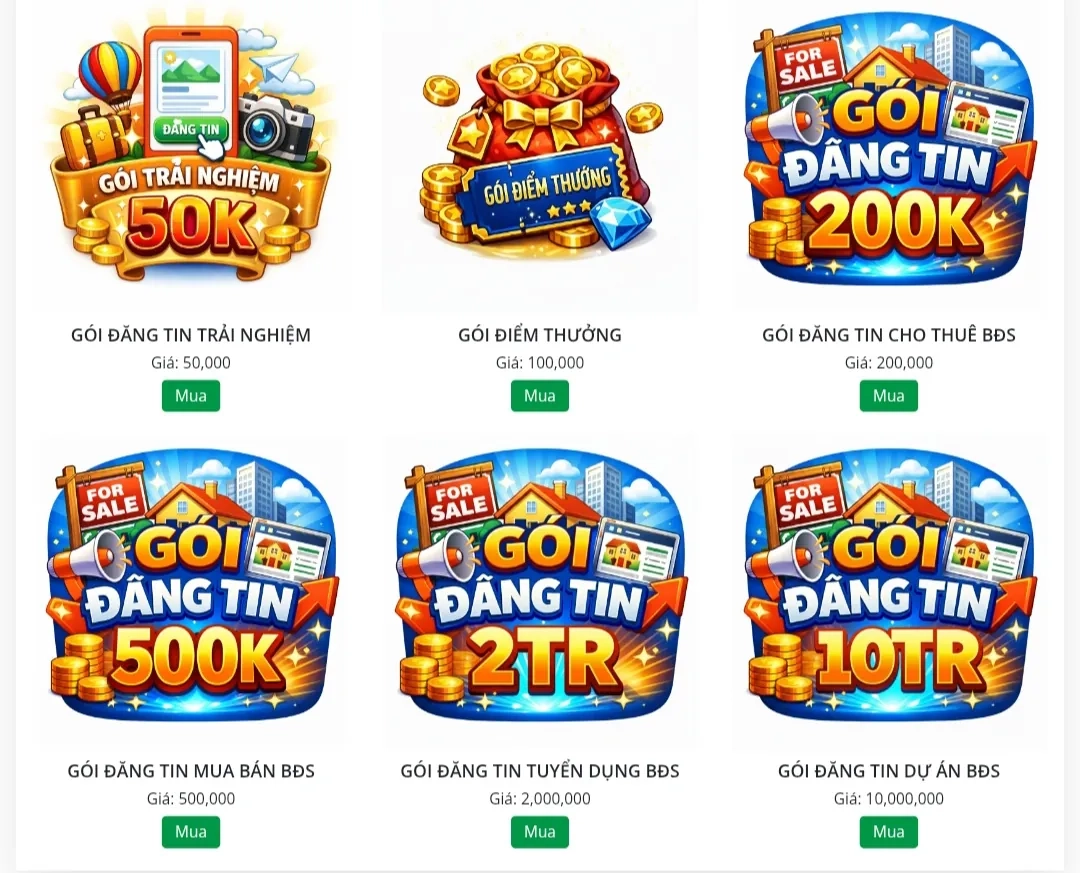Buy the GÓI ĐĂNG TIN TUYỂN DỤNG BĐS package

(x=540, y=832)
